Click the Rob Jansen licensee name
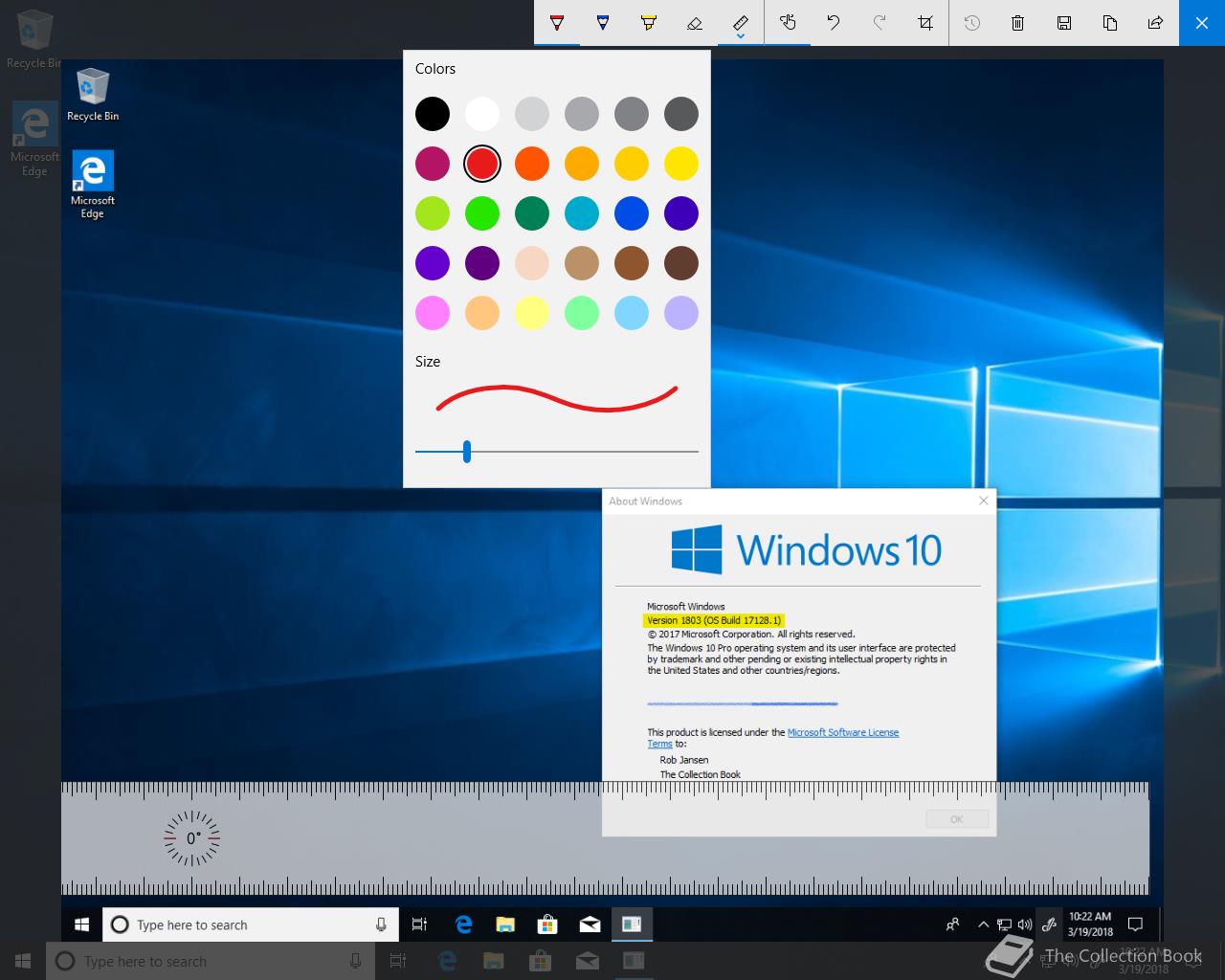Image resolution: width=1225 pixels, height=980 pixels. click(x=684, y=760)
